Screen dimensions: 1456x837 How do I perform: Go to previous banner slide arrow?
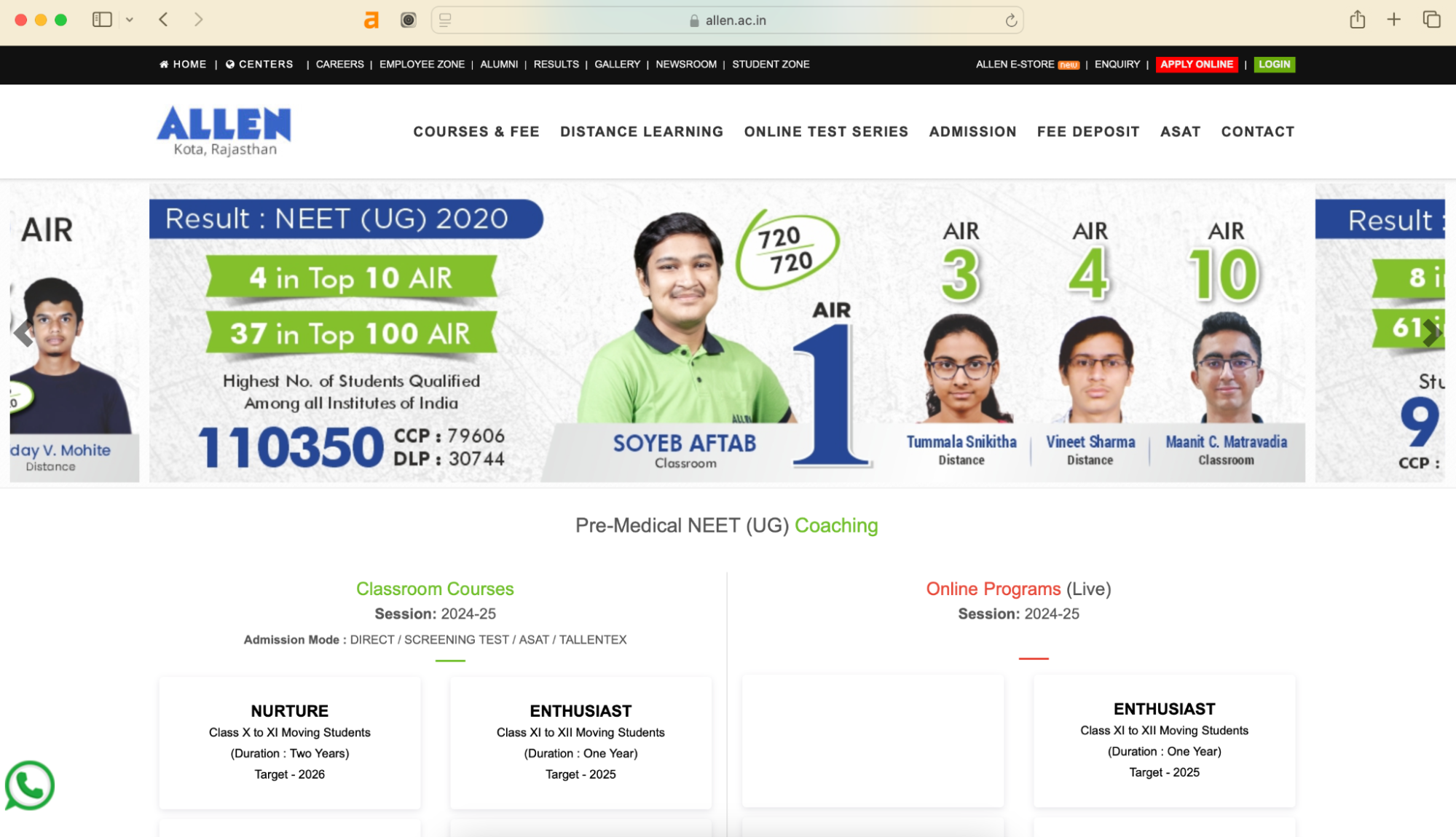pos(23,333)
